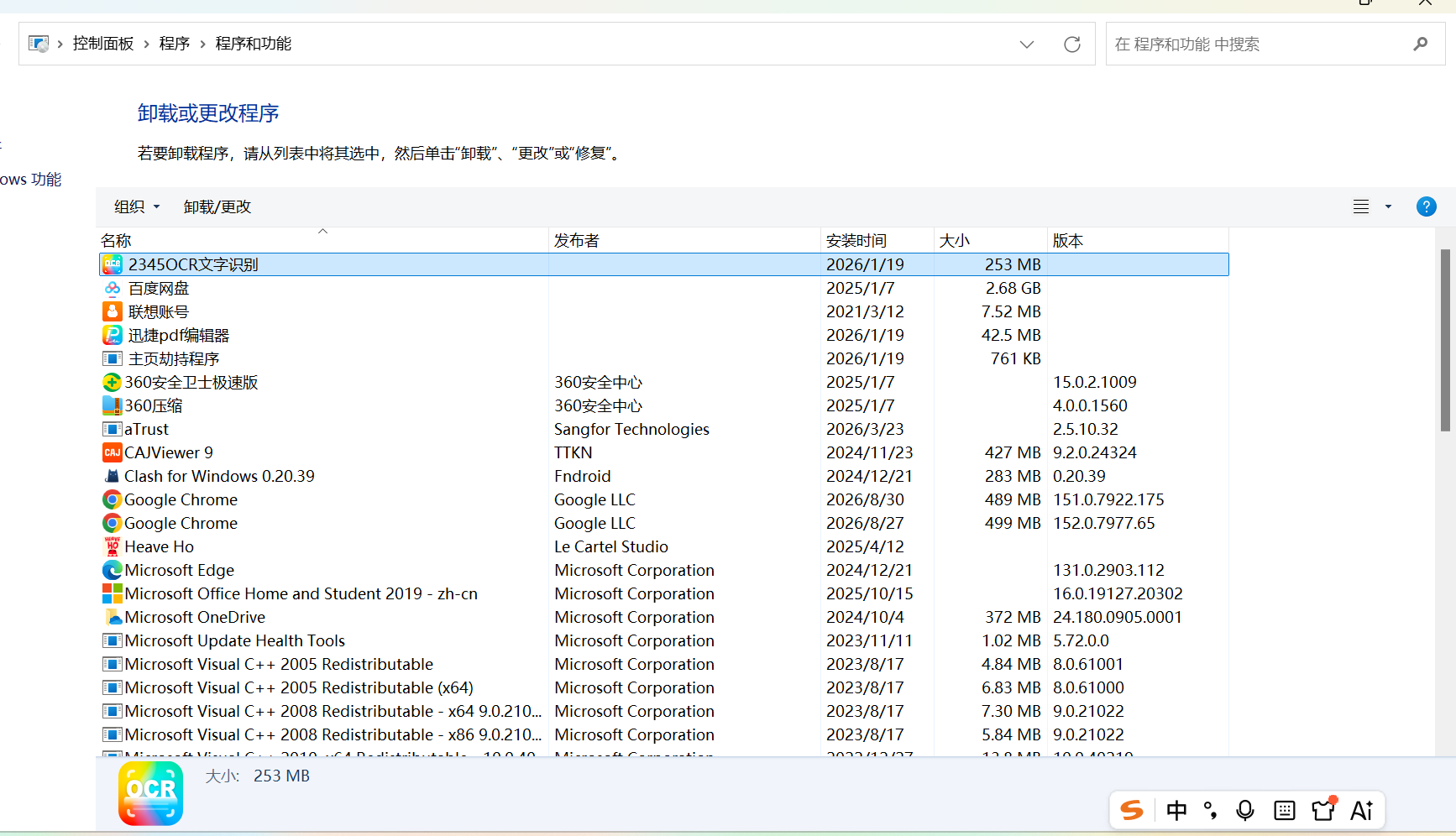The width and height of the screenshot is (1456, 836).
Task: Open the IME soft keyboard icon
Action: 1284,810
